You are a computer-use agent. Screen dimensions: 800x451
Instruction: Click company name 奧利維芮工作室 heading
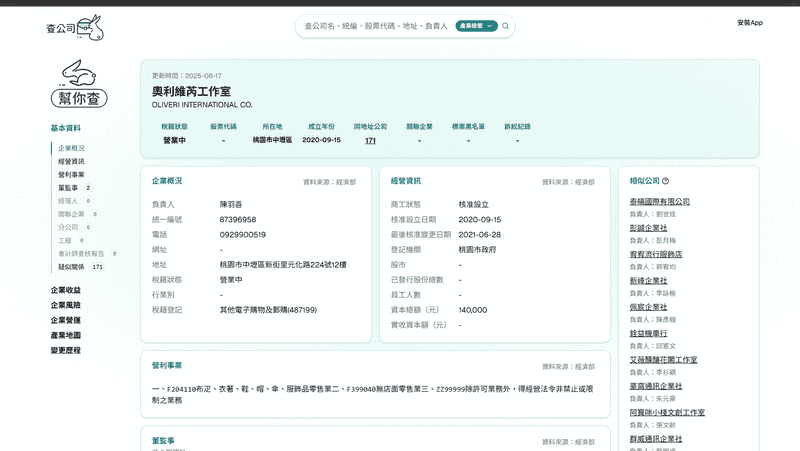191,91
